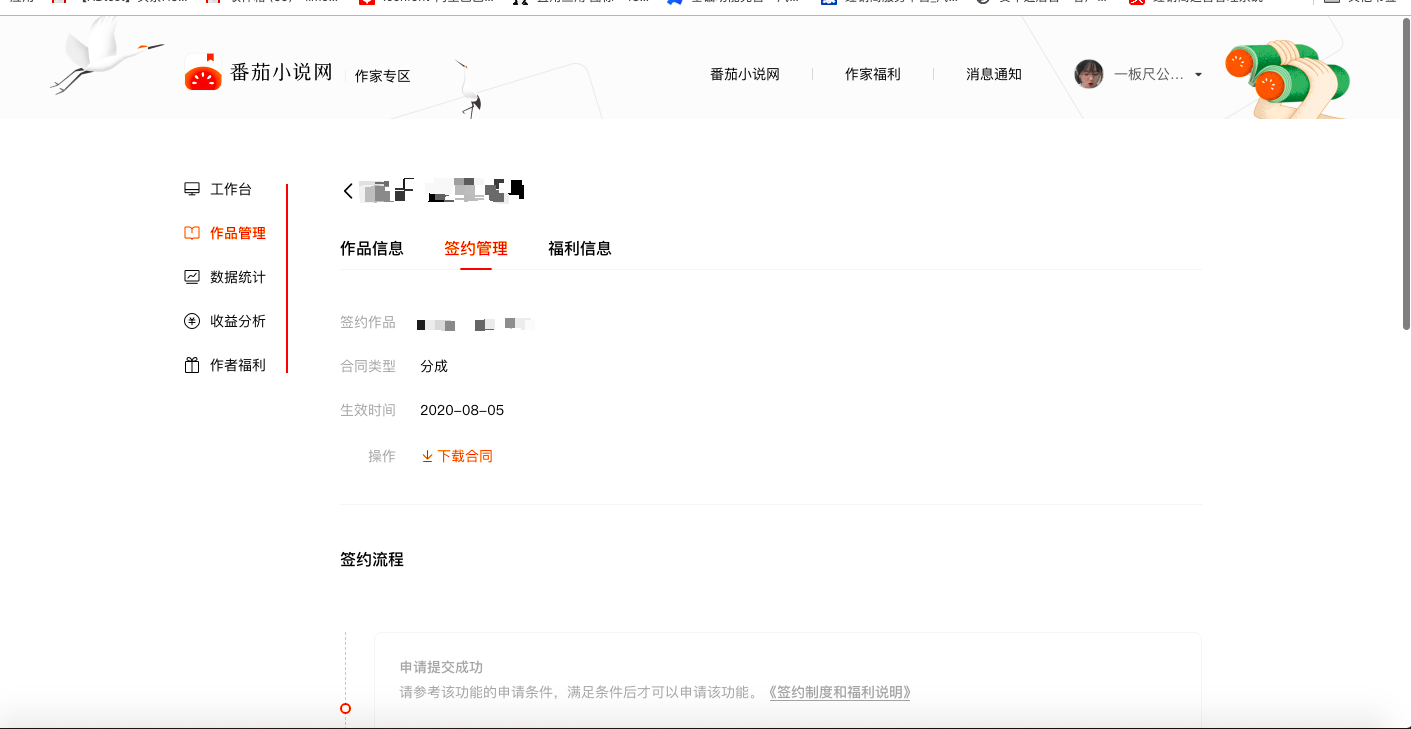
Task: Open 作家福利 in top navigation
Action: [x=873, y=74]
